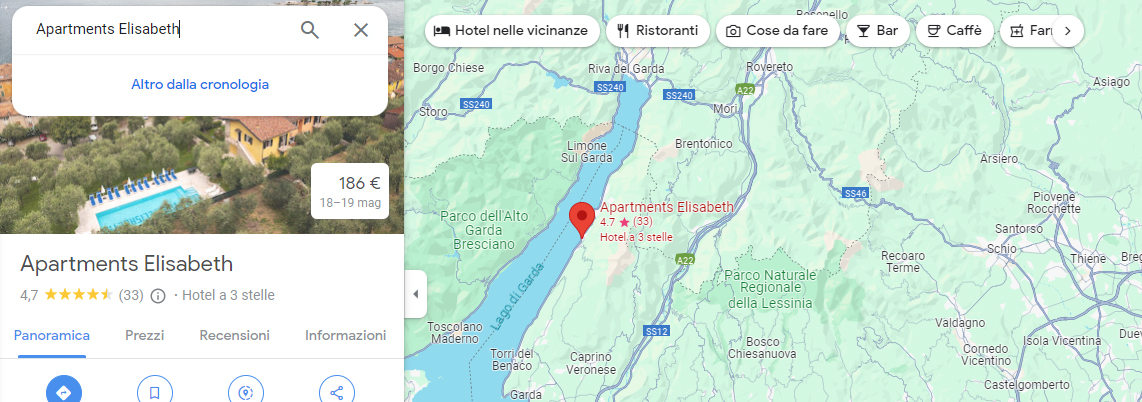Screen dimensions: 1142x402
Task: Open directions with the blue arrow icon
Action: 64,393
